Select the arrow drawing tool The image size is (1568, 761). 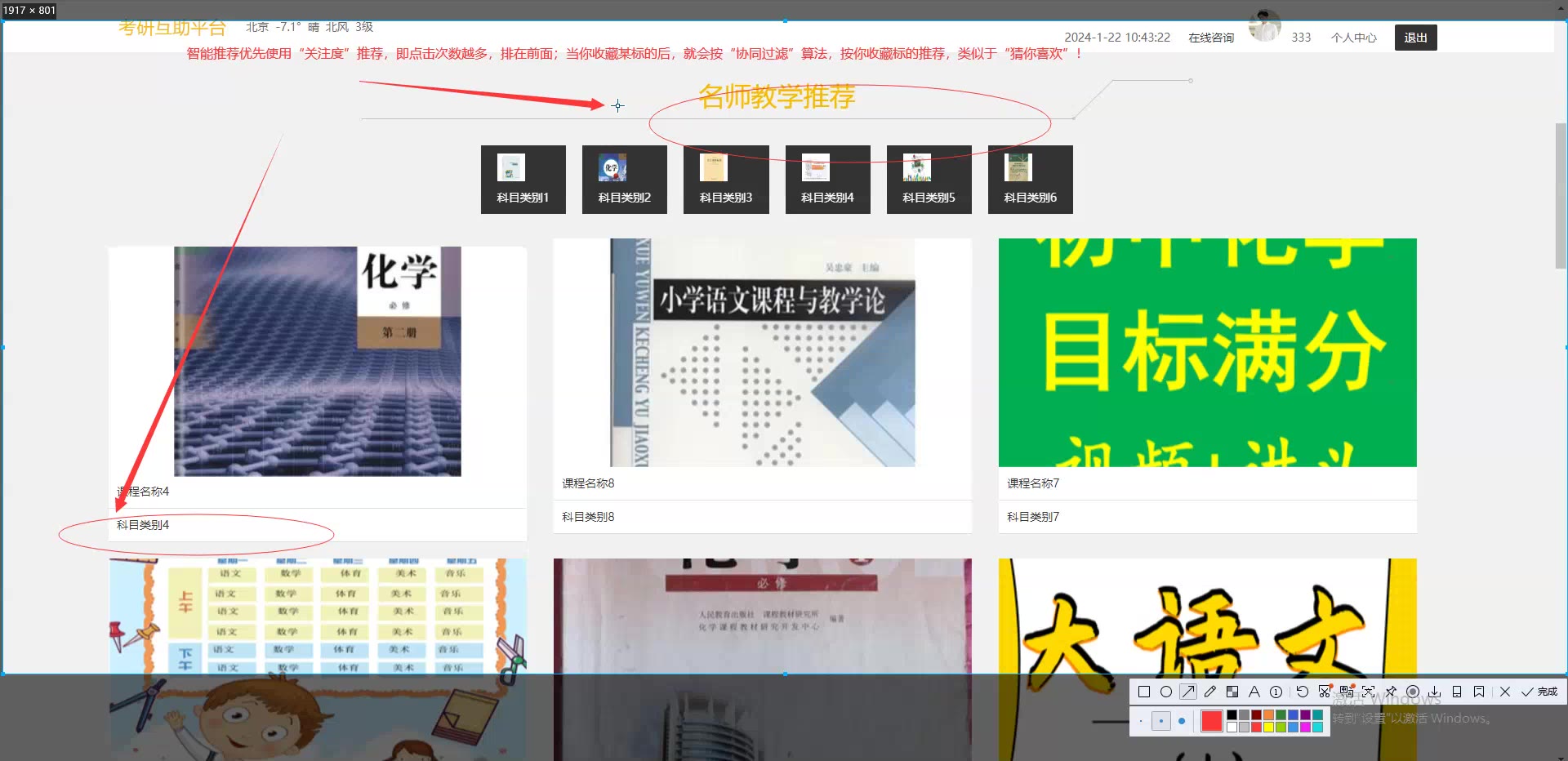click(x=1188, y=692)
